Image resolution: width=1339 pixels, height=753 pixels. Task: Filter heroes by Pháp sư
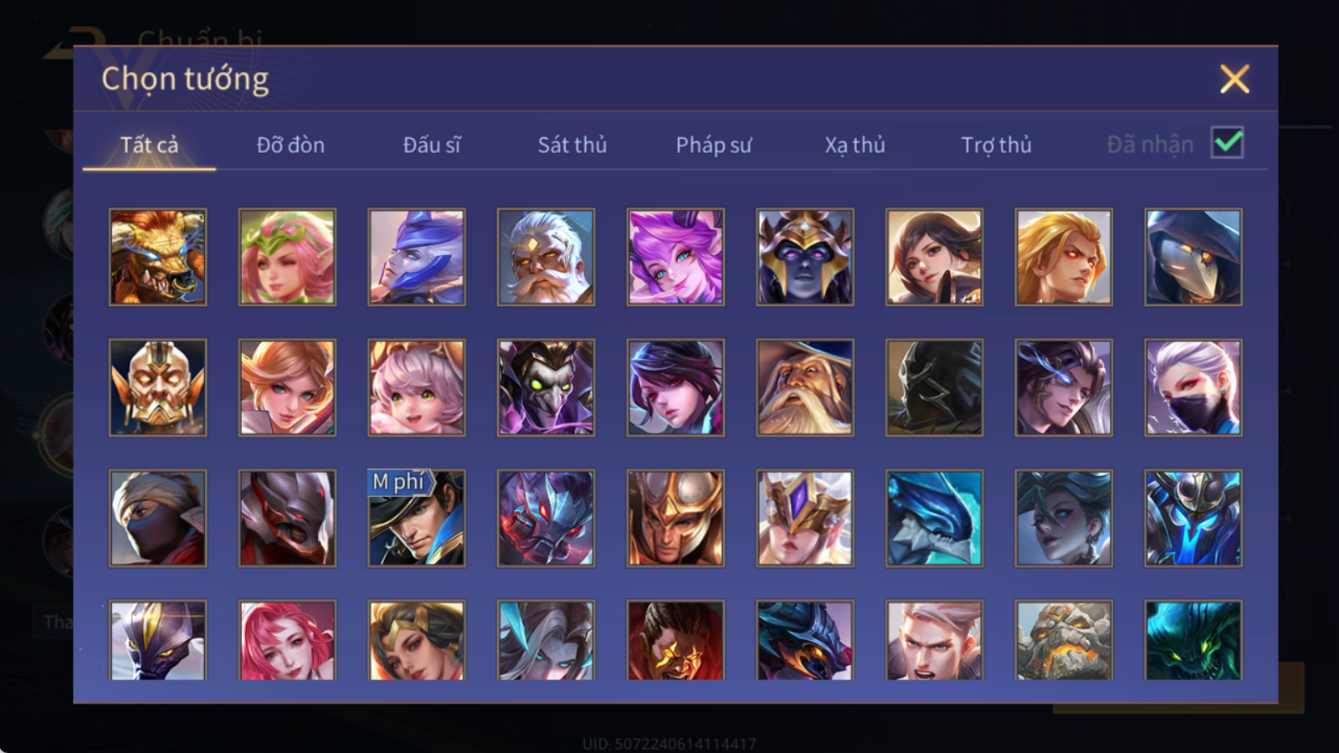713,145
